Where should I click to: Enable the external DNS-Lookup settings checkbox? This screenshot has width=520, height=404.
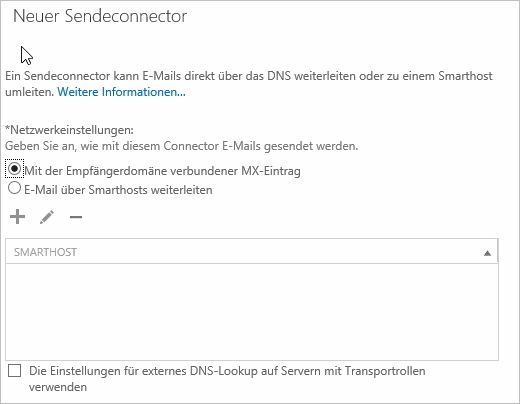(15, 371)
